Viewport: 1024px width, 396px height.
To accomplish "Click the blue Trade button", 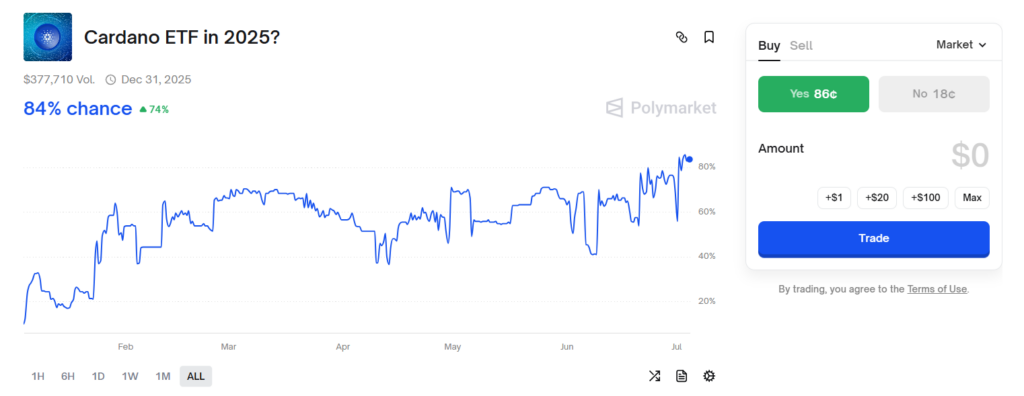I will 874,239.
